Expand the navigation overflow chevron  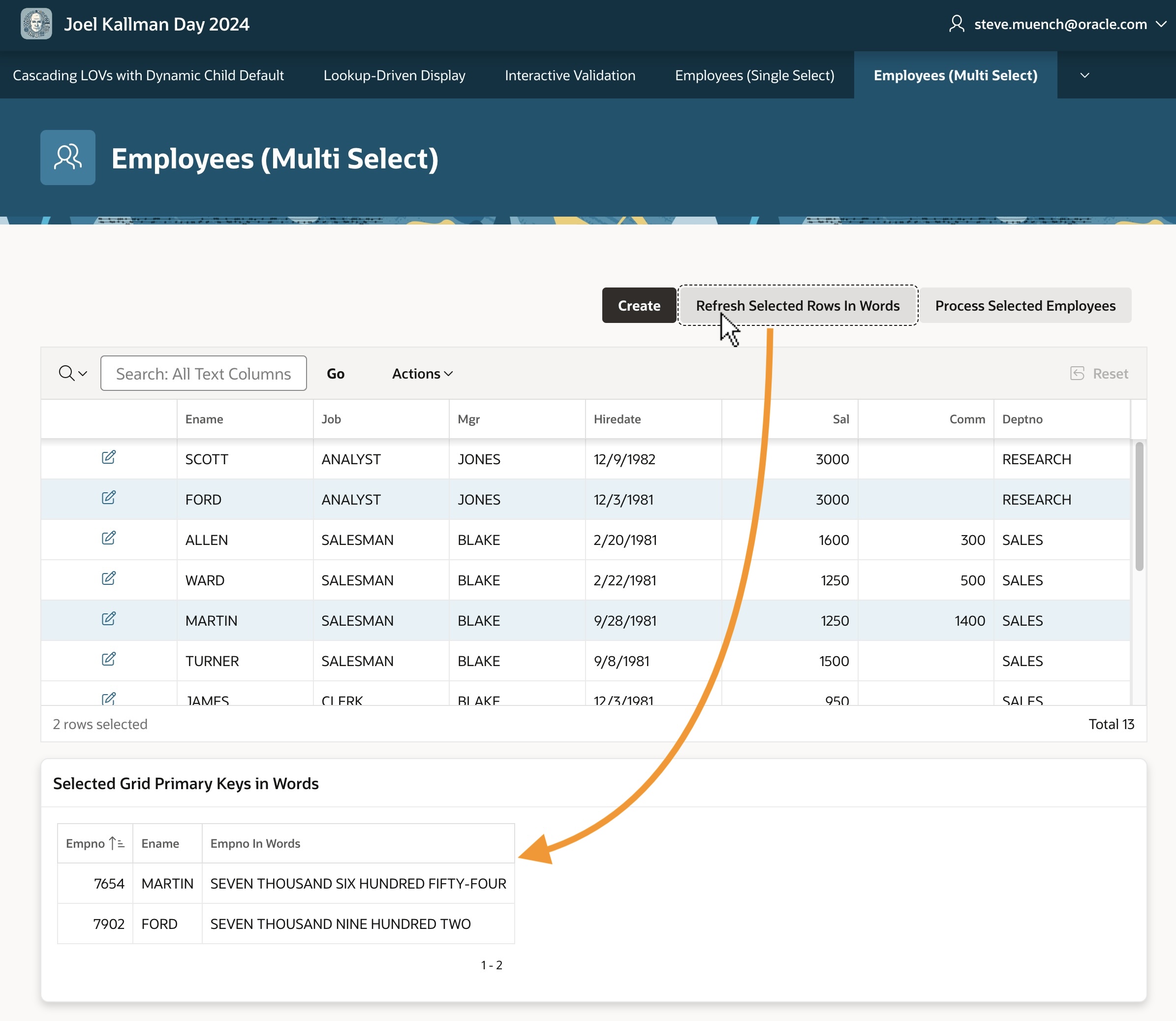pyautogui.click(x=1084, y=75)
